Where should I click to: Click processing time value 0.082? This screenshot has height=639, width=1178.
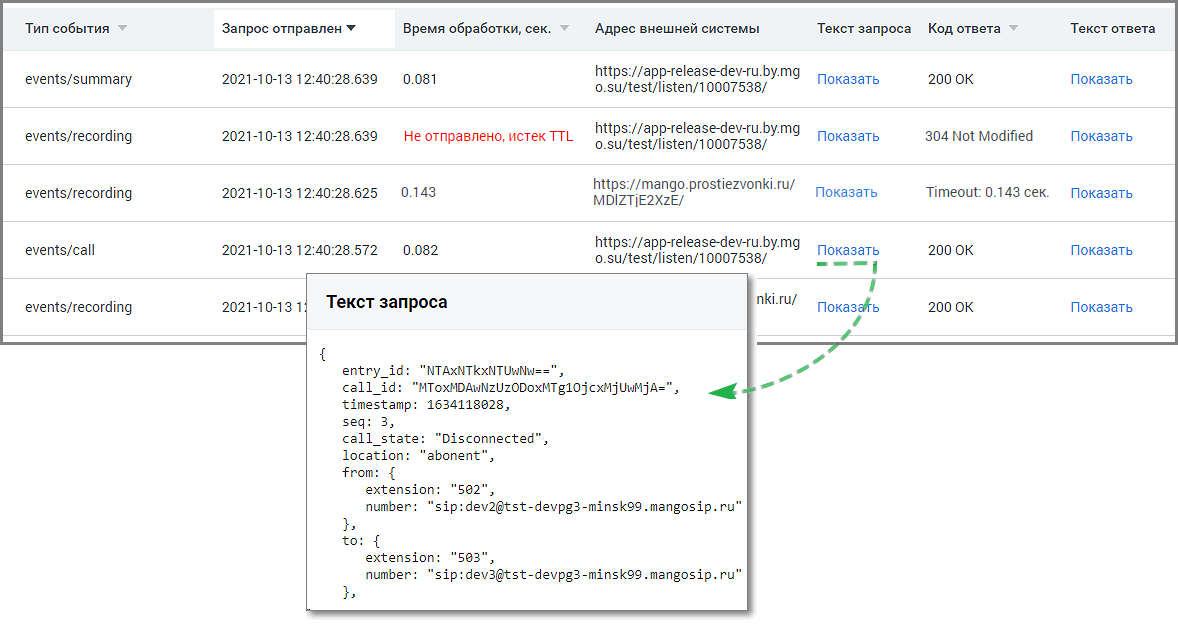pyautogui.click(x=421, y=250)
